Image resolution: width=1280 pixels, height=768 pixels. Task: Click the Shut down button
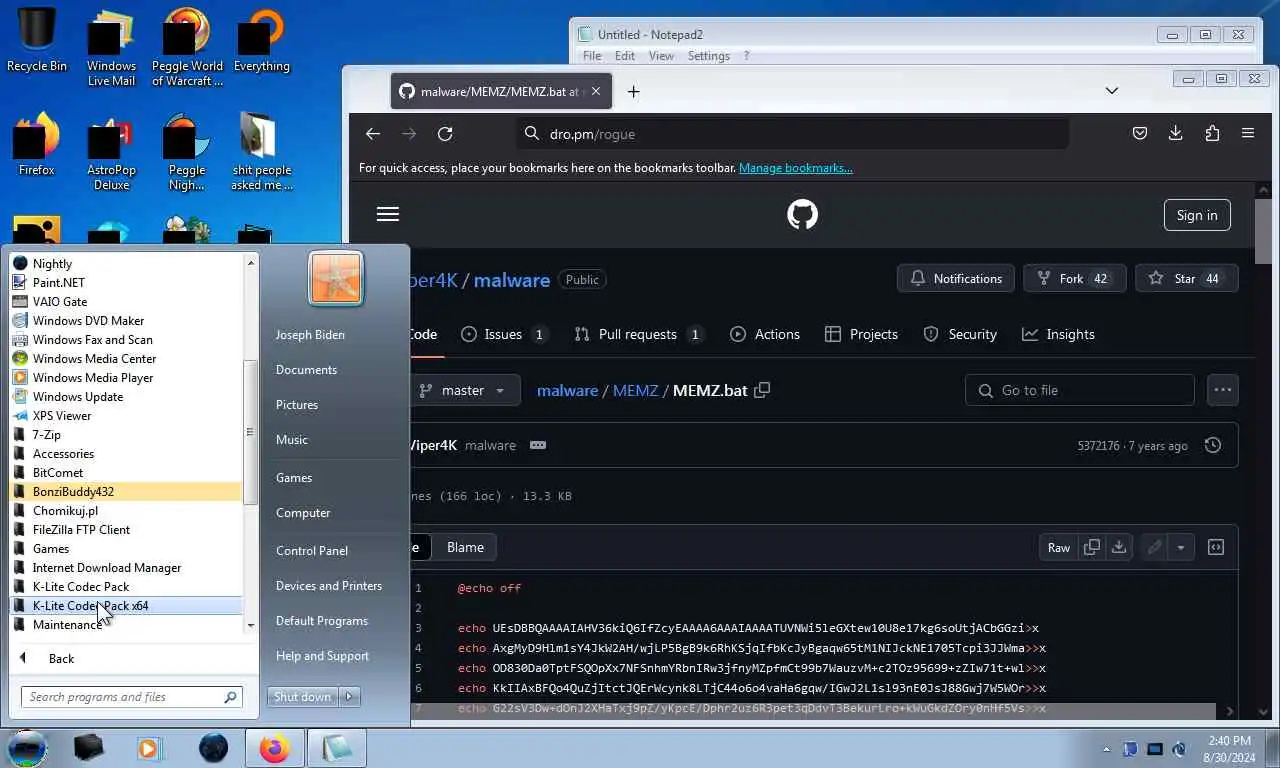[303, 697]
